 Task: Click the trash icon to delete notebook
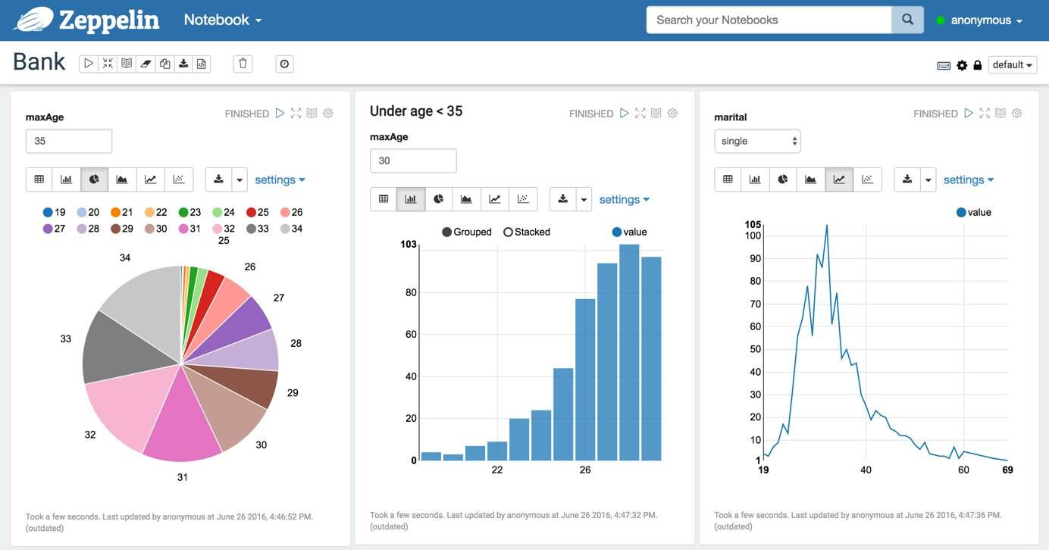pos(243,64)
